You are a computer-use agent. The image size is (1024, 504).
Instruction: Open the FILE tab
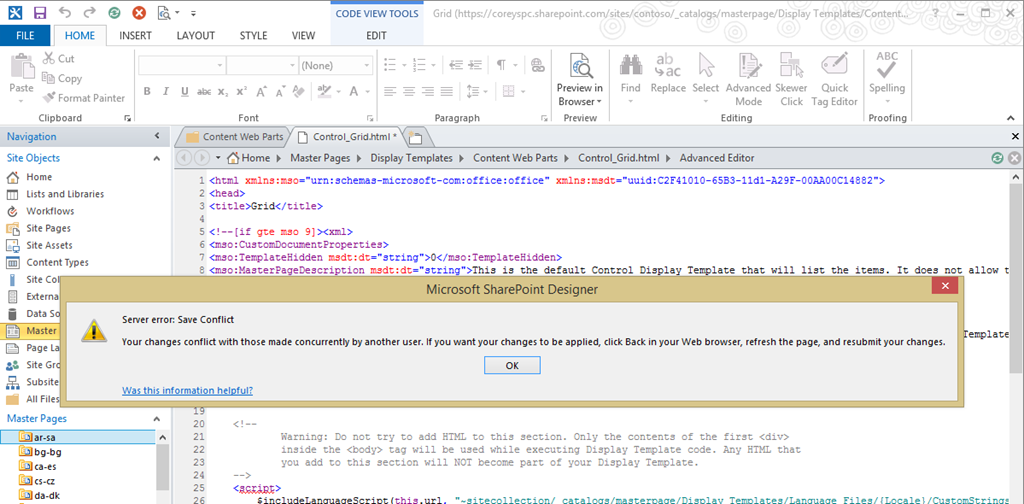[x=25, y=36]
